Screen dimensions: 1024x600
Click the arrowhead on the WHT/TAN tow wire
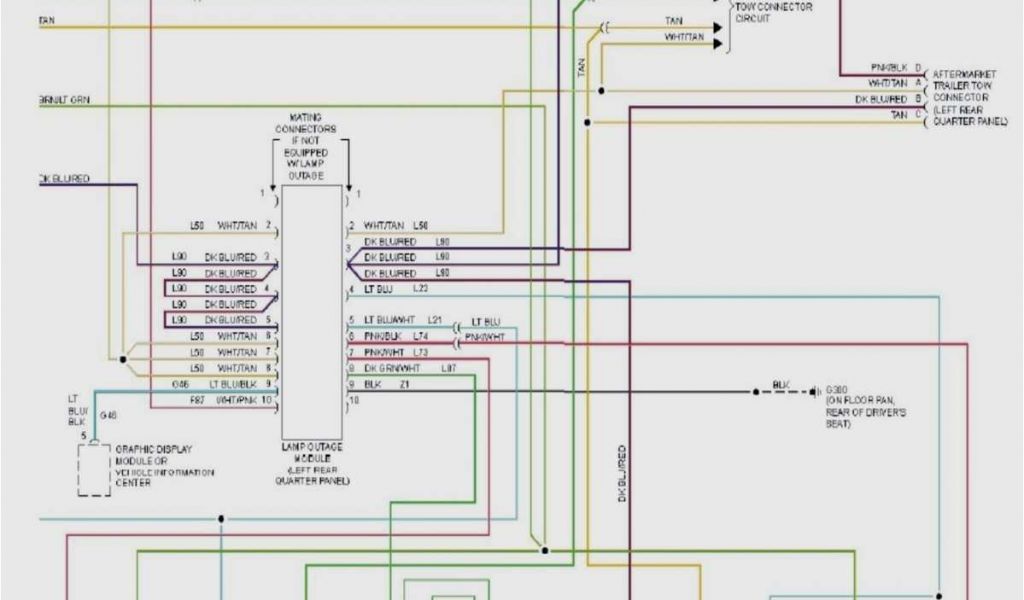[716, 43]
